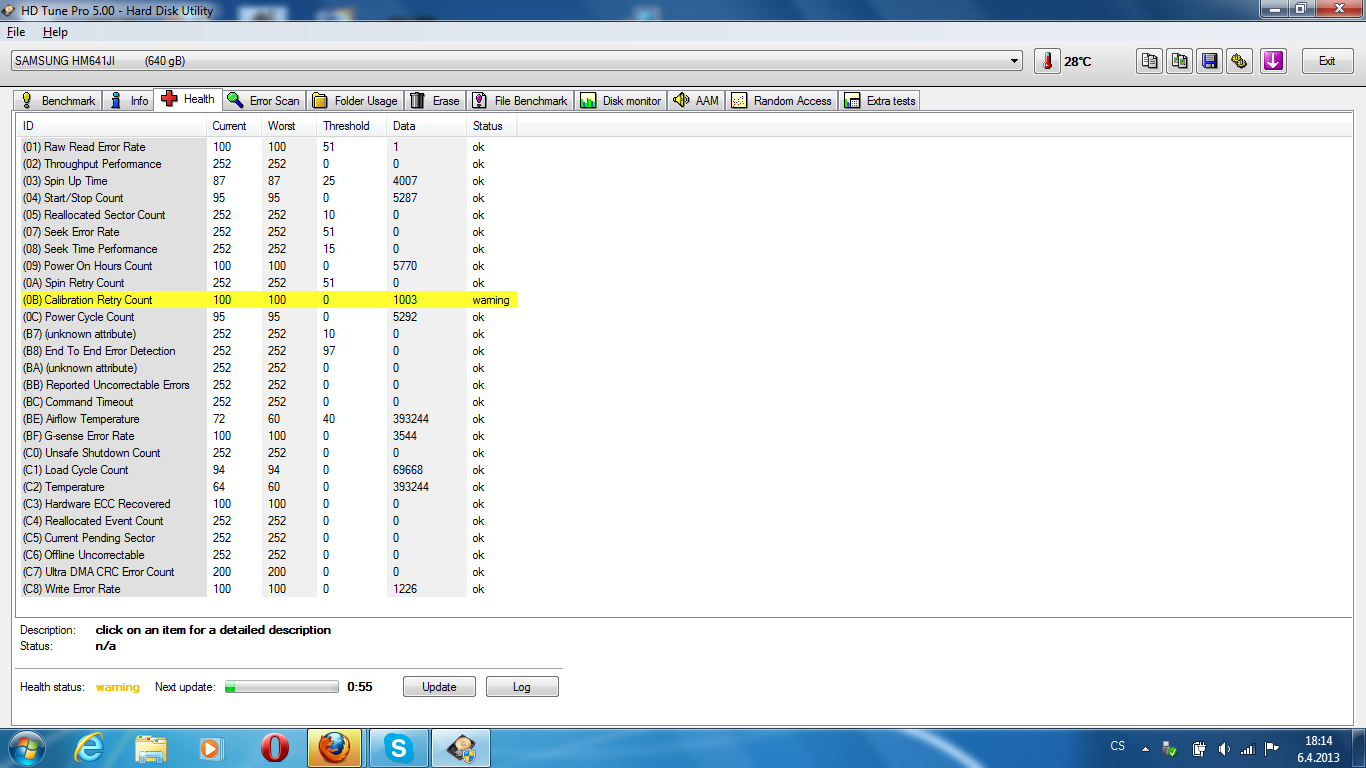1366x768 pixels.
Task: Open the Error Scan tab
Action: [264, 101]
